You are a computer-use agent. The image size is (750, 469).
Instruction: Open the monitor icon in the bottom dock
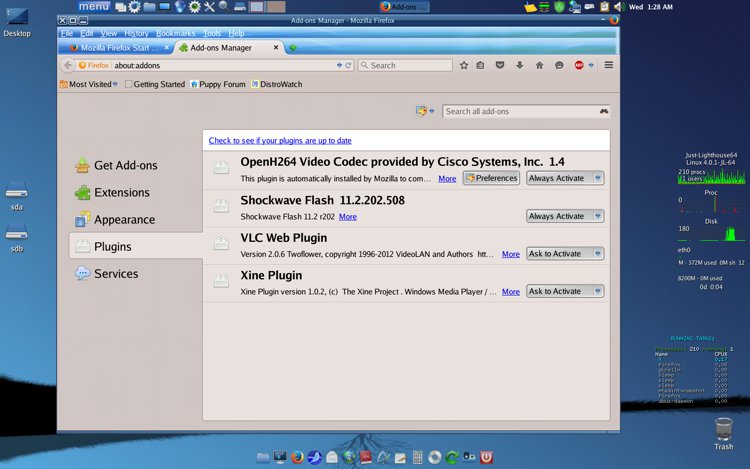(280, 458)
